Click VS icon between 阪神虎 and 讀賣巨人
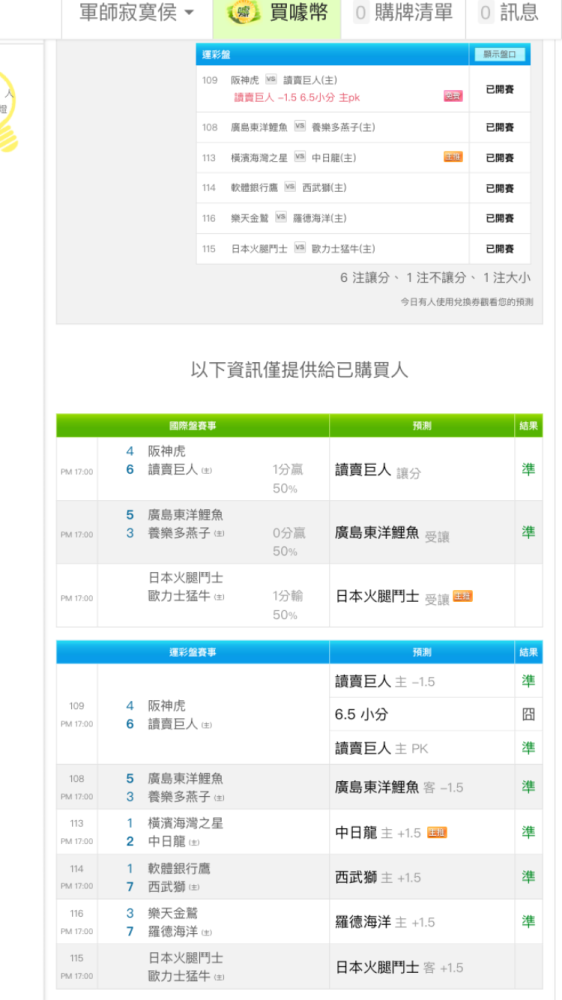The height and width of the screenshot is (1000, 562). coord(270,80)
